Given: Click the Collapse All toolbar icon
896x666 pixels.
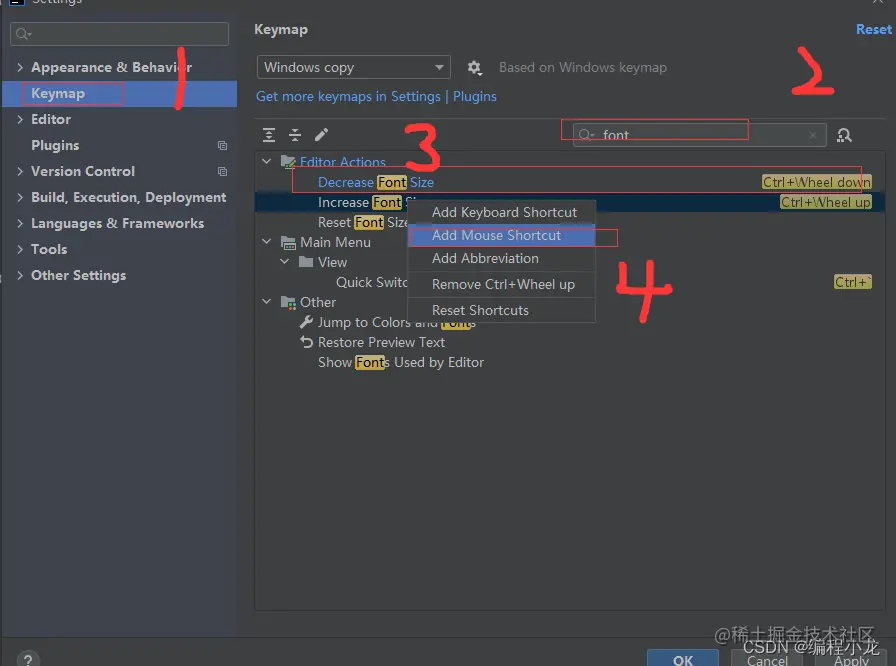Looking at the screenshot, I should tap(295, 135).
